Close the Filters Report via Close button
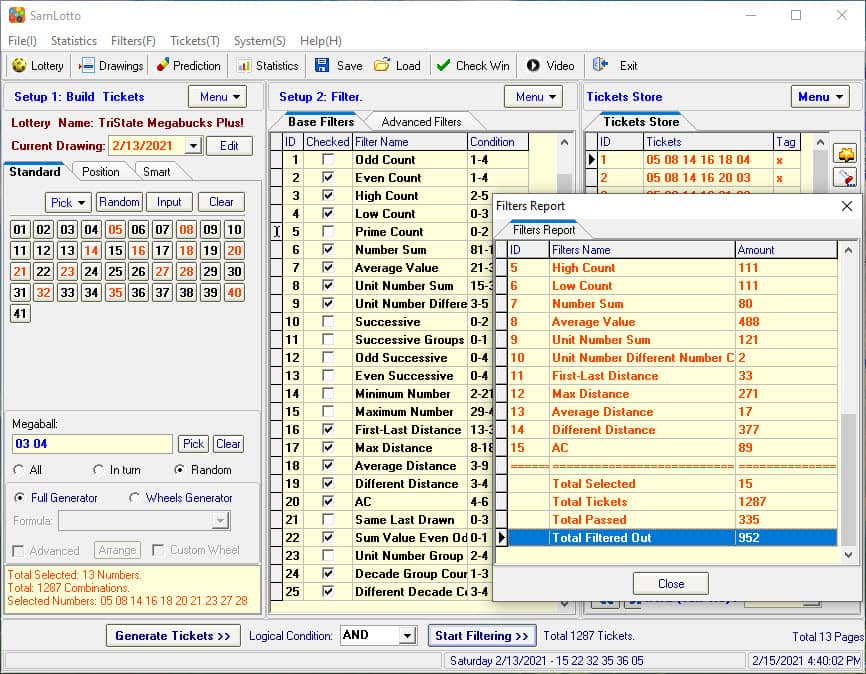This screenshot has height=674, width=866. point(670,583)
